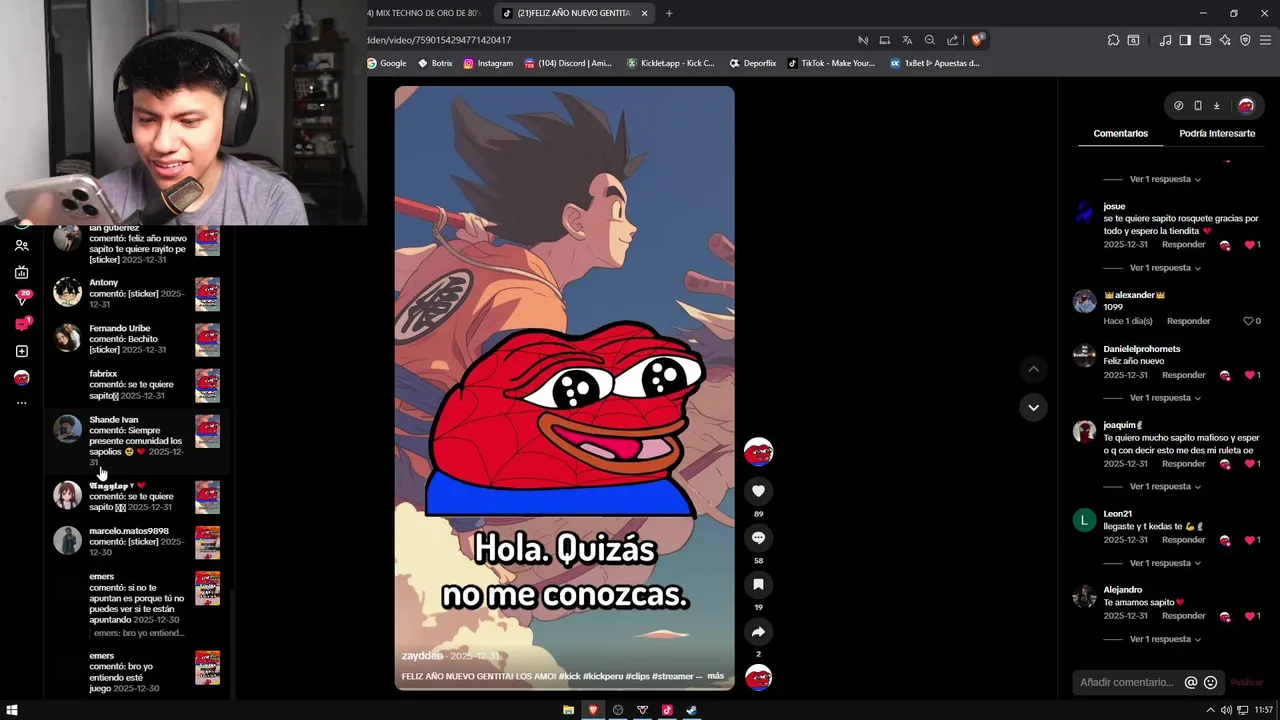Expand 'Ver 1 respuesta' under Danielelprohornets' comment
The image size is (1280, 720).
[1165, 398]
